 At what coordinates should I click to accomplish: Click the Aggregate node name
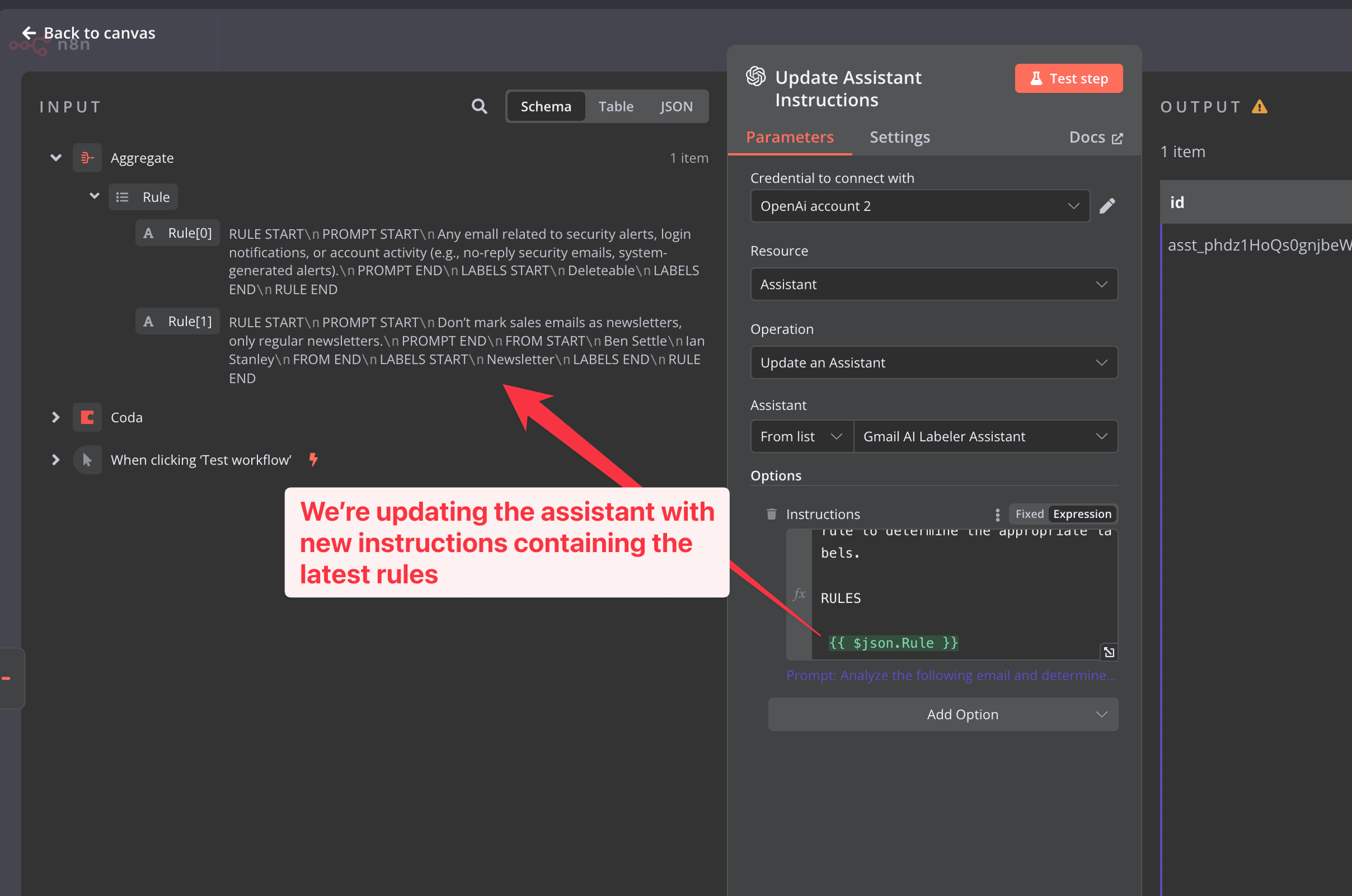click(x=143, y=158)
